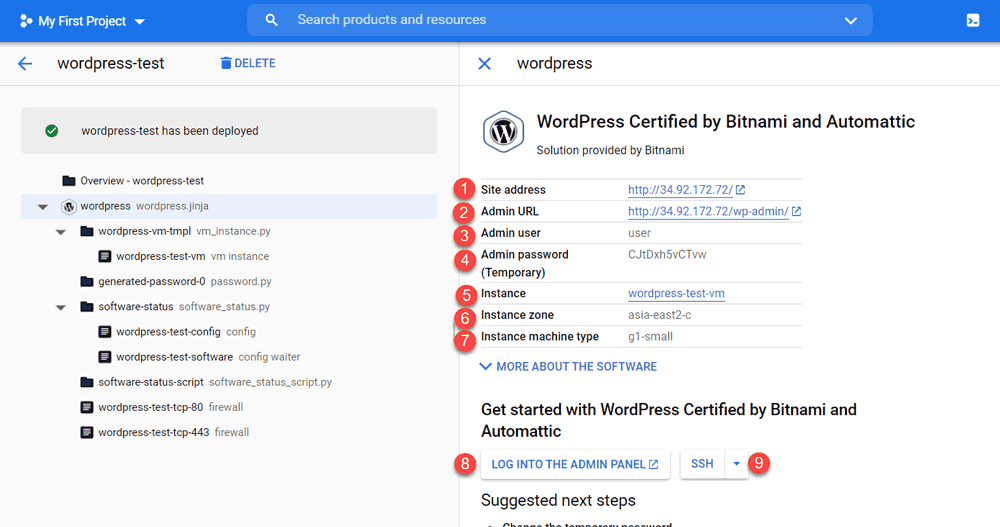This screenshot has width=1000, height=527.
Task: Click folder icon next to Overview - wordpress-test
Action: click(x=69, y=181)
